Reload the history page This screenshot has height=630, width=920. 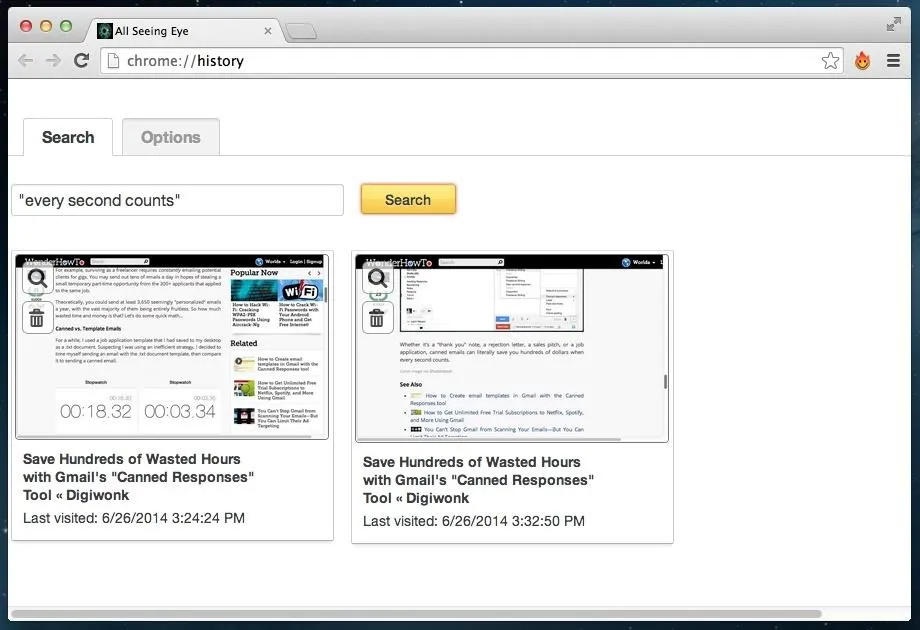click(82, 60)
